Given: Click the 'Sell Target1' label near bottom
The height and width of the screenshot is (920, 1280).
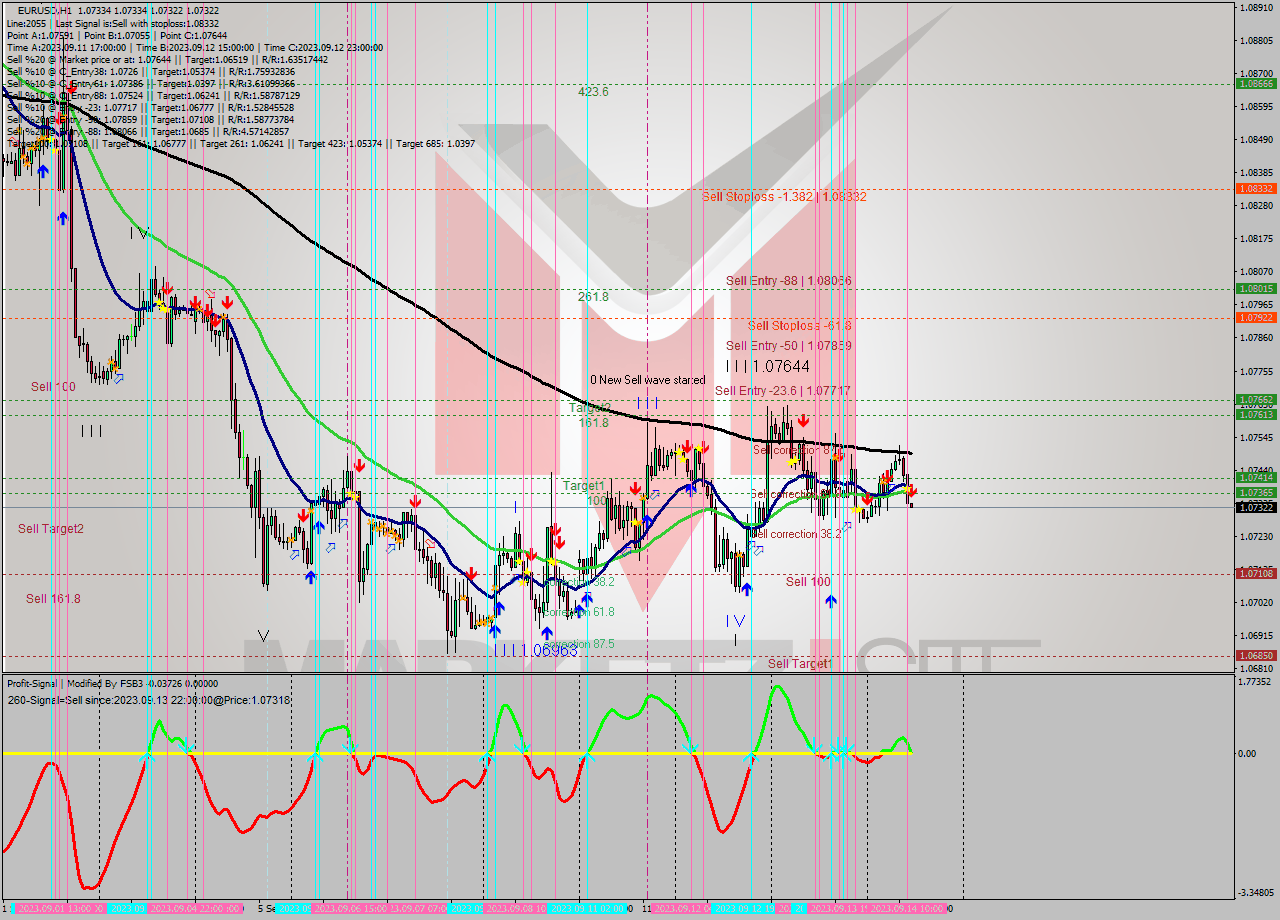Looking at the screenshot, I should click(x=800, y=664).
